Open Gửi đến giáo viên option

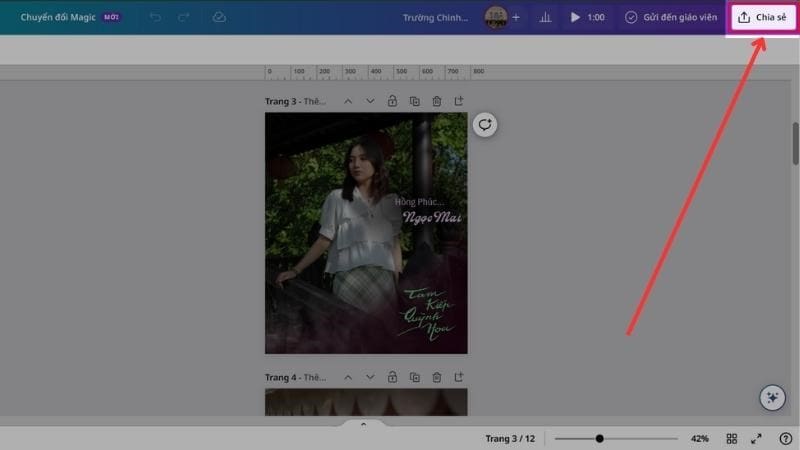[671, 18]
